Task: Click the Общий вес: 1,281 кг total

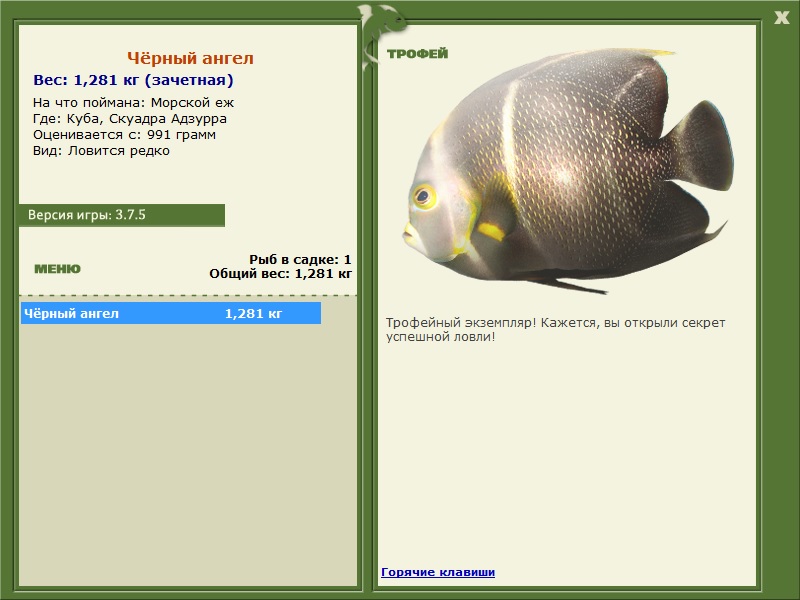Action: click(x=281, y=273)
